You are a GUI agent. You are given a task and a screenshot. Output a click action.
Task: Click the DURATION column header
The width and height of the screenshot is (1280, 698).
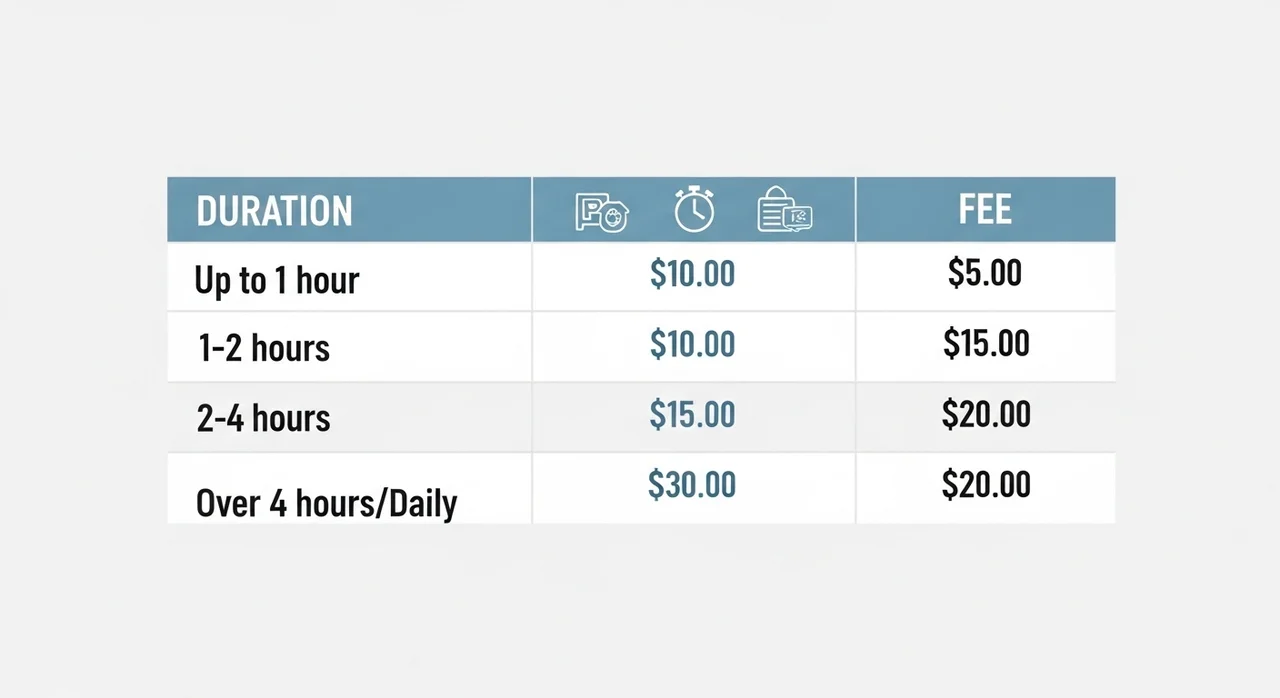click(275, 211)
